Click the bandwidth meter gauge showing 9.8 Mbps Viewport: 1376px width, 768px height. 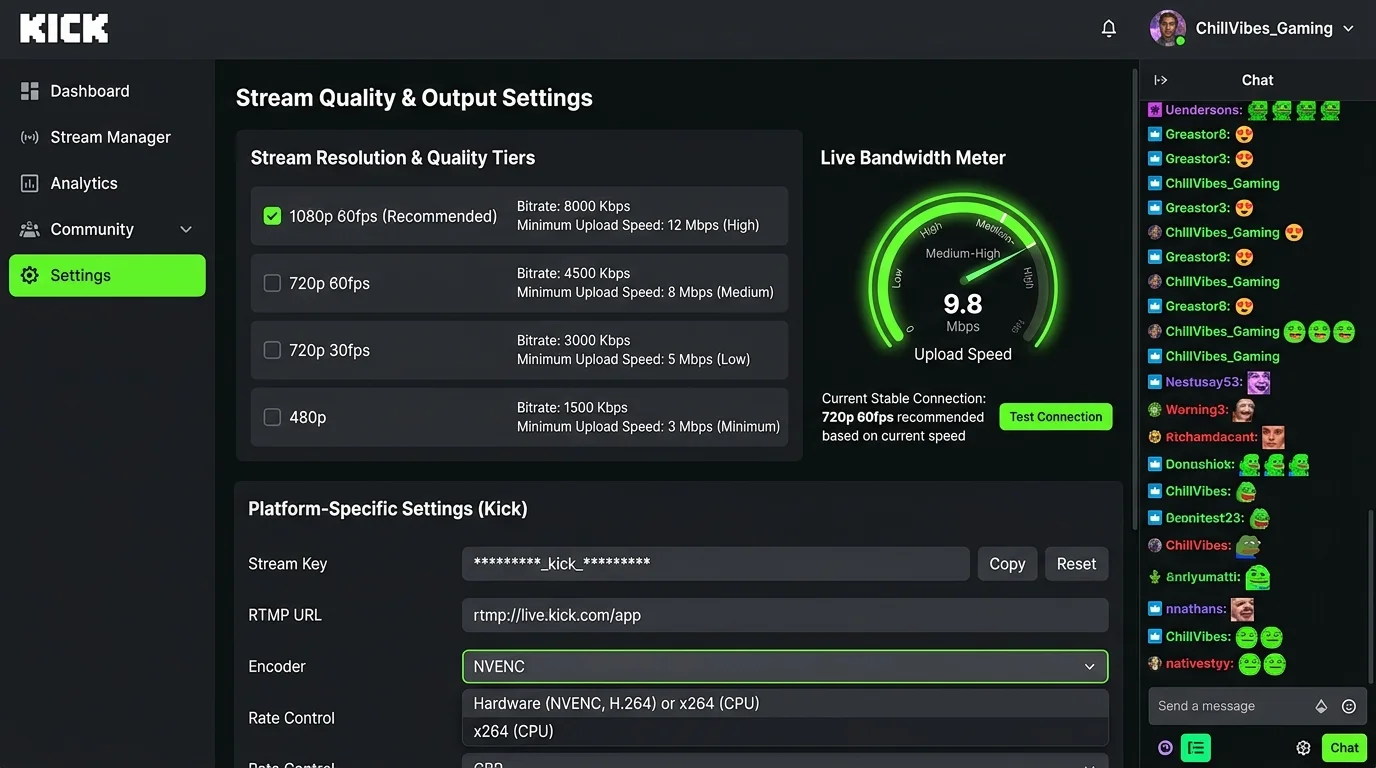pyautogui.click(x=963, y=272)
